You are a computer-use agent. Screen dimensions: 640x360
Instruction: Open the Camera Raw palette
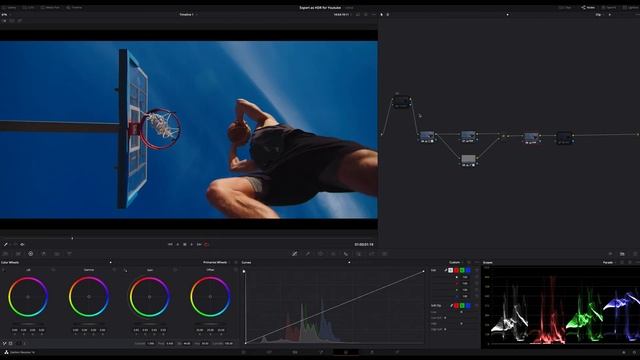5,254
